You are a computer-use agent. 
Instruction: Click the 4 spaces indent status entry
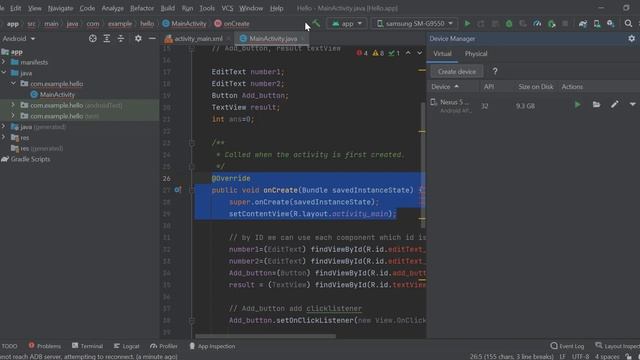click(x=607, y=356)
